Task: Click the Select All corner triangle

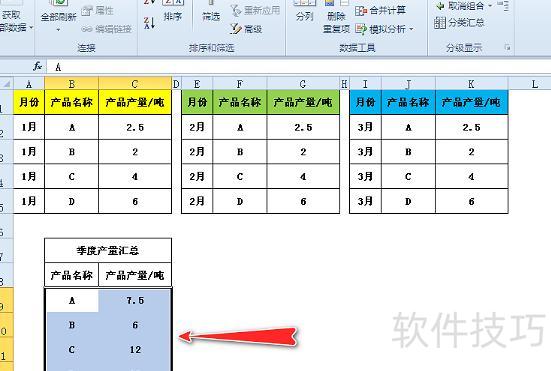Action: coord(6,84)
